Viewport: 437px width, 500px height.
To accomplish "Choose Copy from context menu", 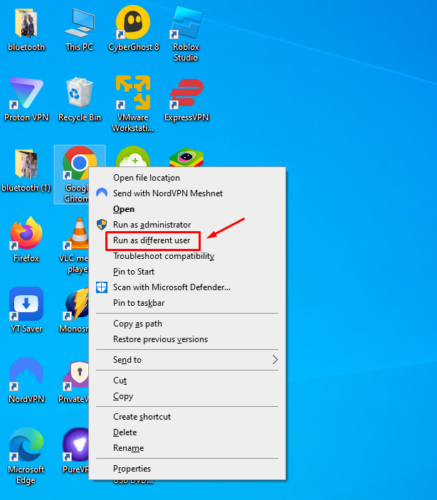I will click(187, 396).
